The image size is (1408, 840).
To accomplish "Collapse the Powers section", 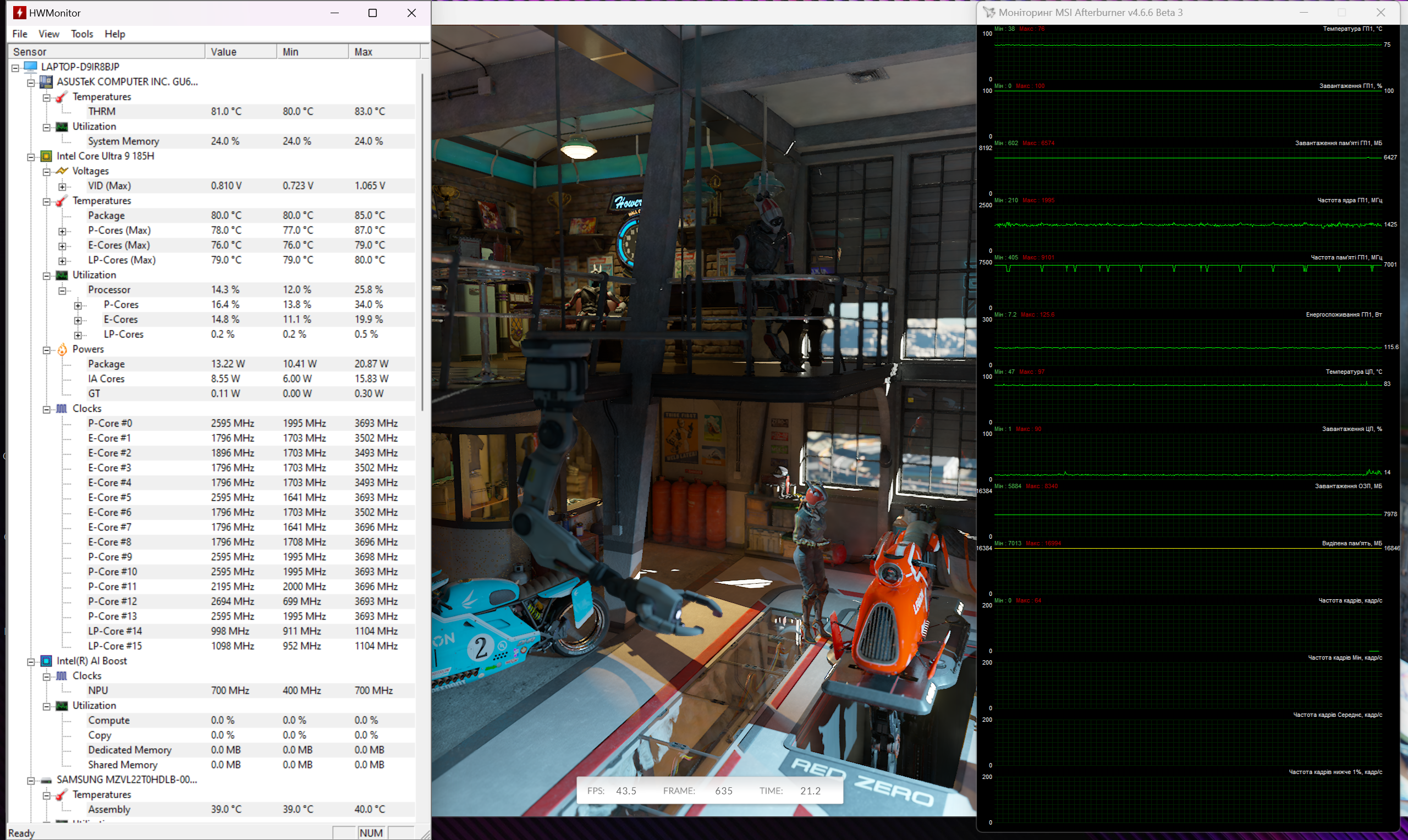I will (46, 350).
